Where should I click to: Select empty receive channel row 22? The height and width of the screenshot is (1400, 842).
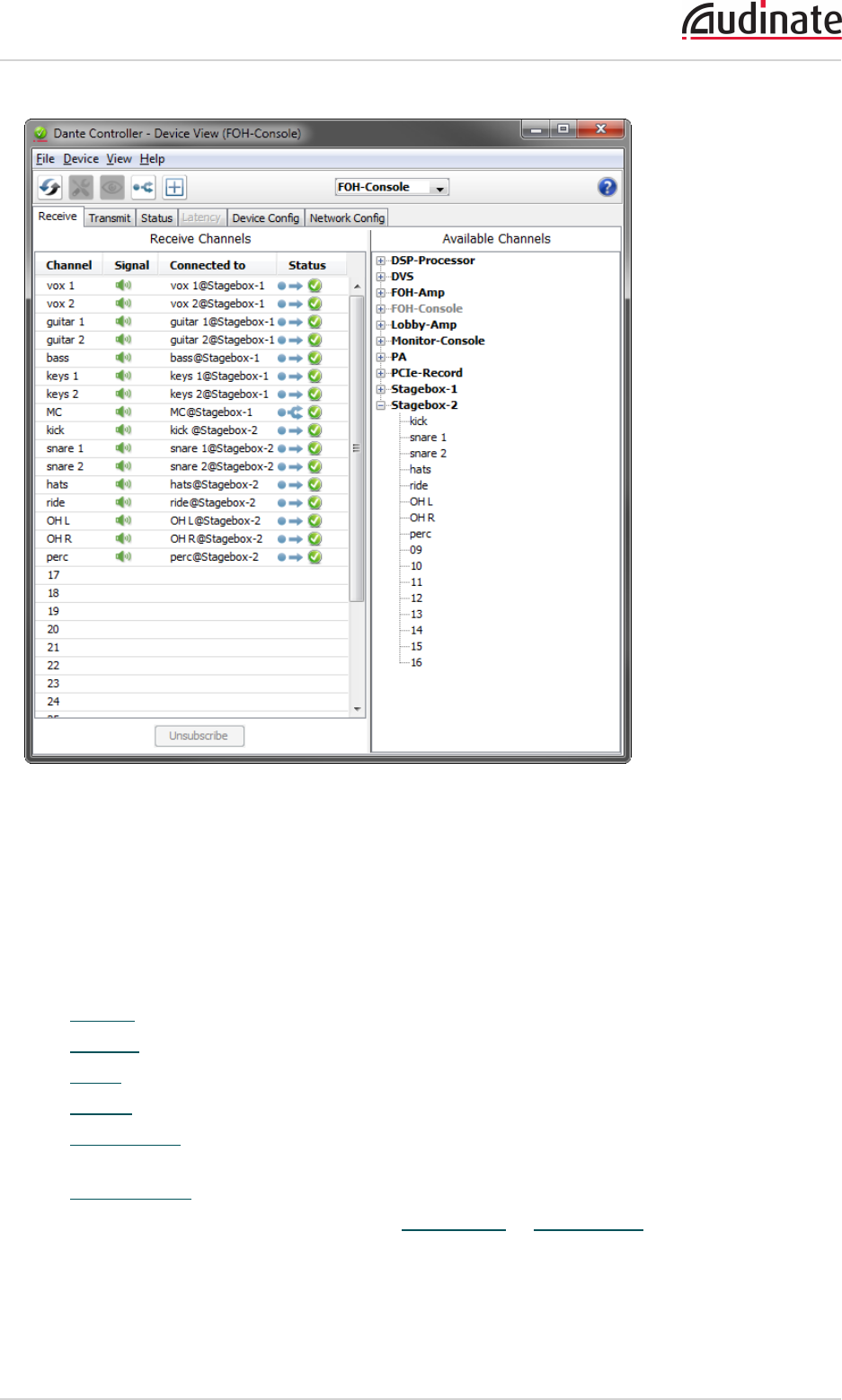pos(191,666)
